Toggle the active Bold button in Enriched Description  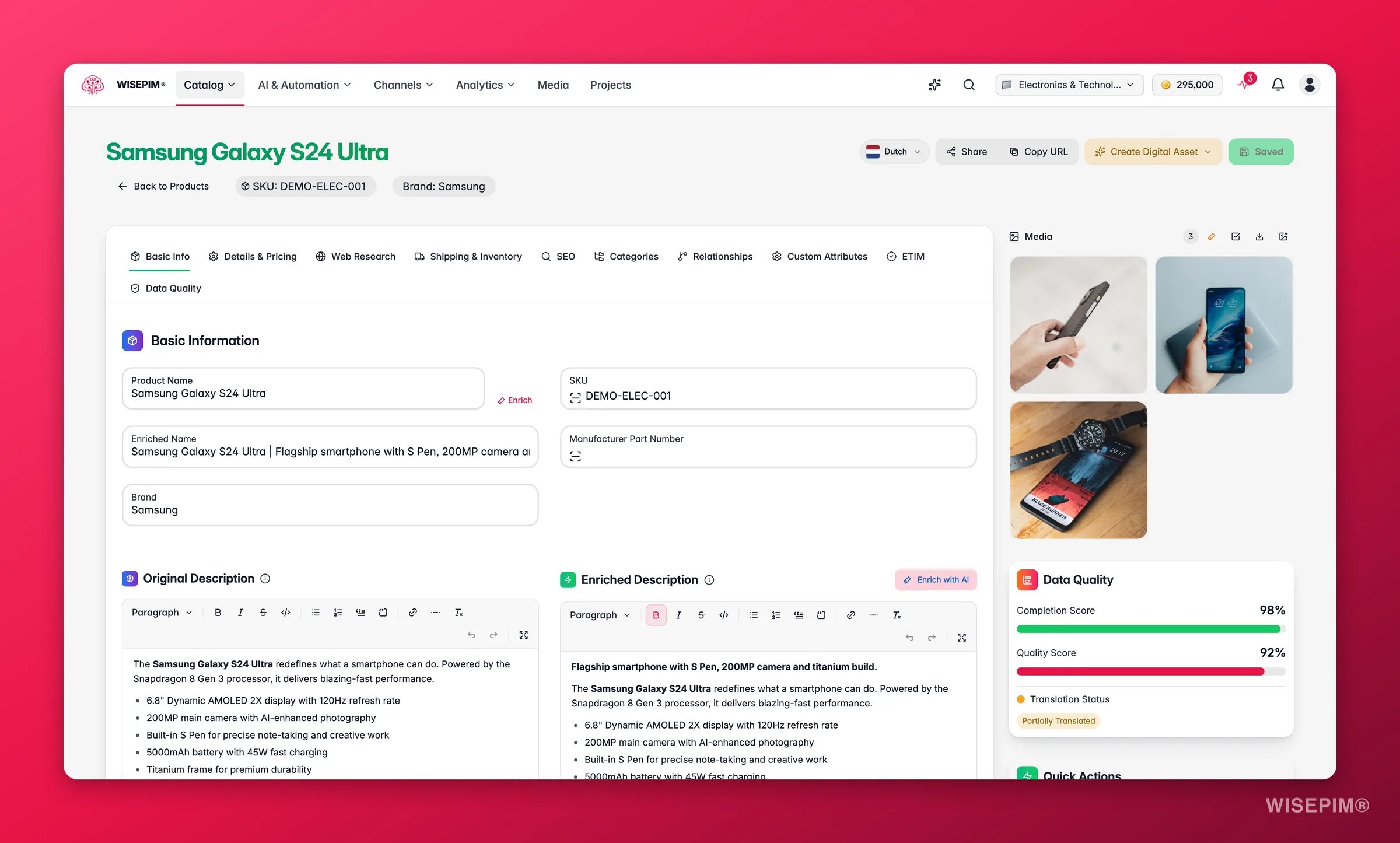(x=656, y=615)
